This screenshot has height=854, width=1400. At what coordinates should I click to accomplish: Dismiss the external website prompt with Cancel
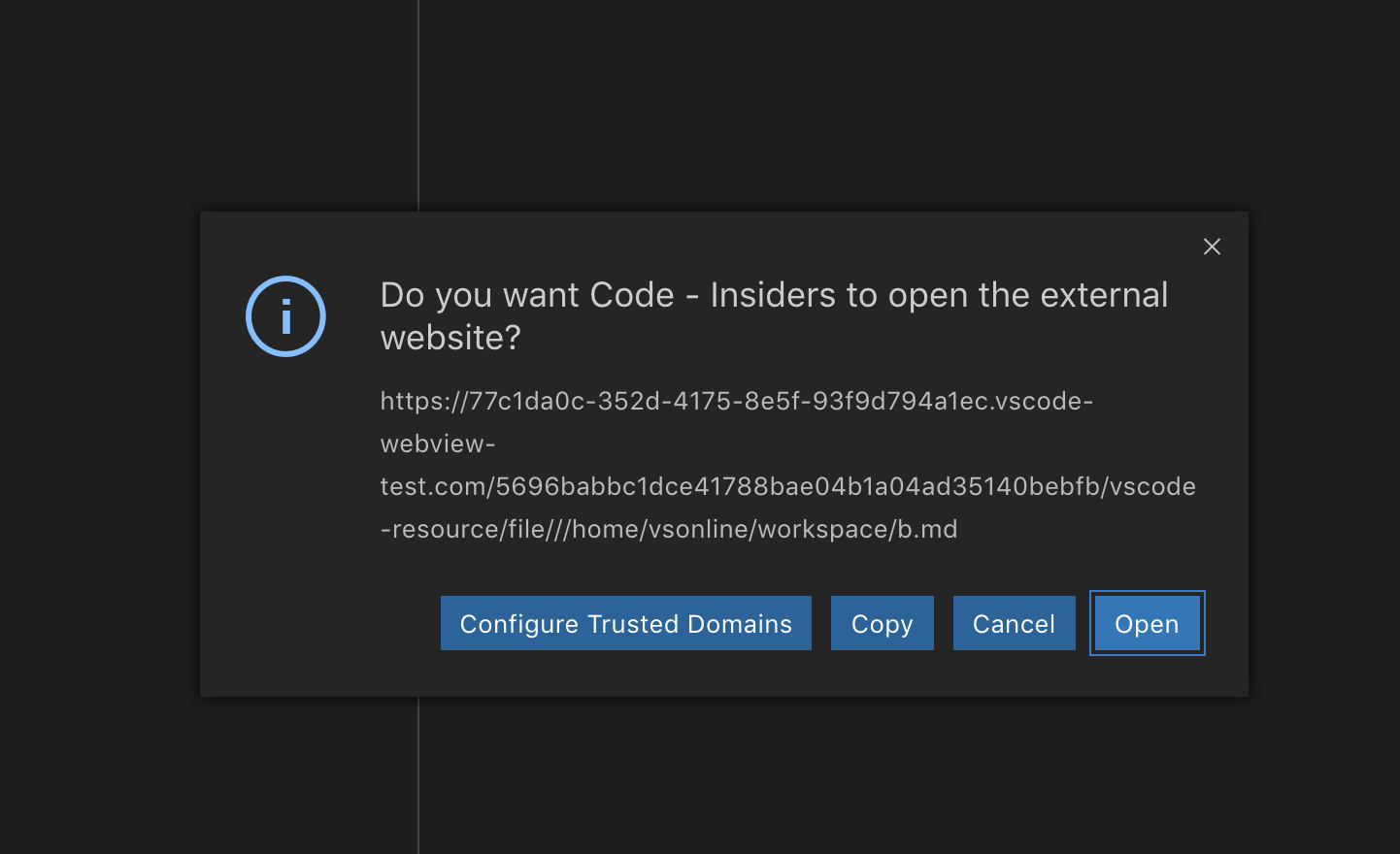point(1014,623)
